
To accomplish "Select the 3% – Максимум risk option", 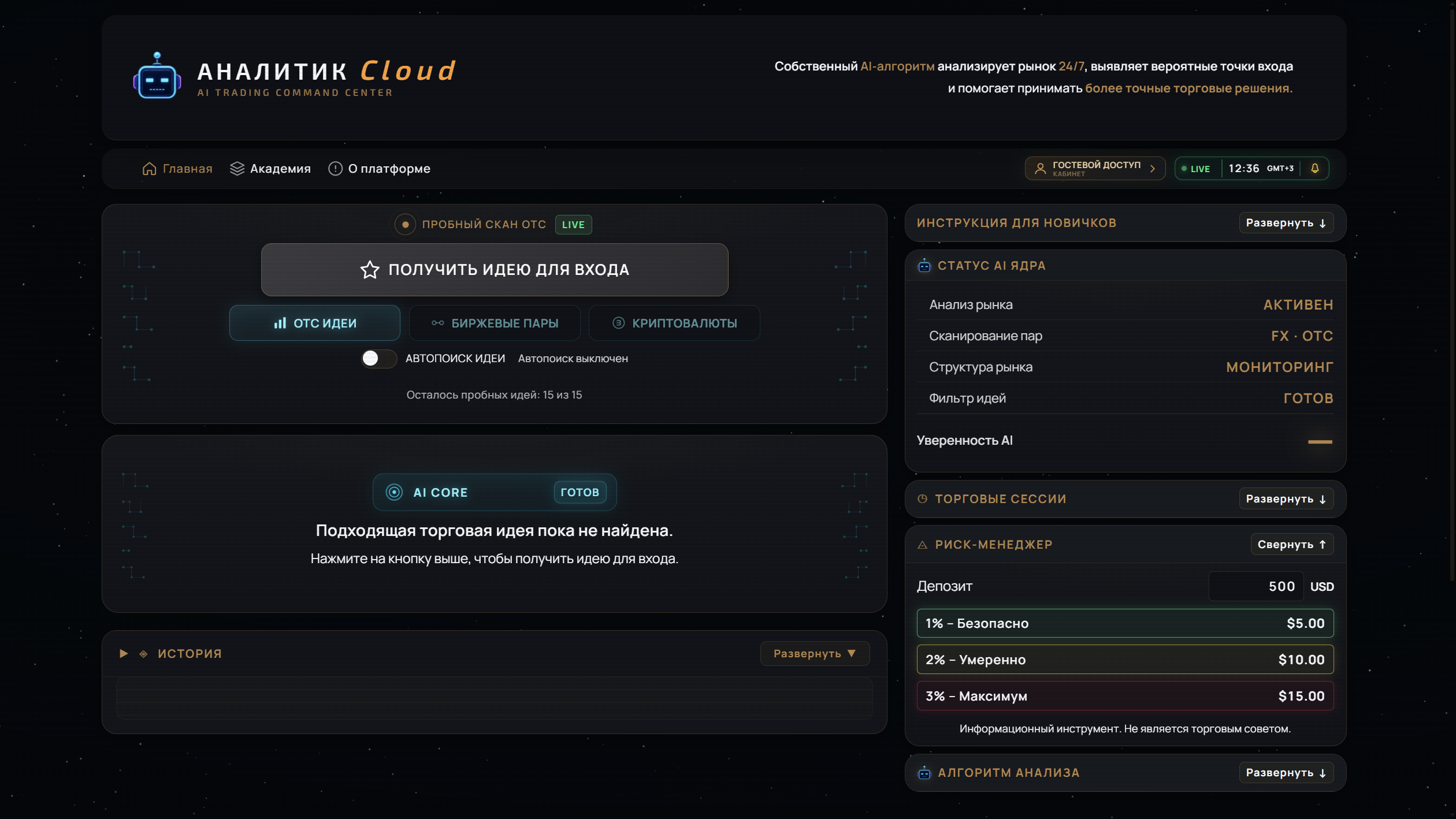I will (1125, 696).
